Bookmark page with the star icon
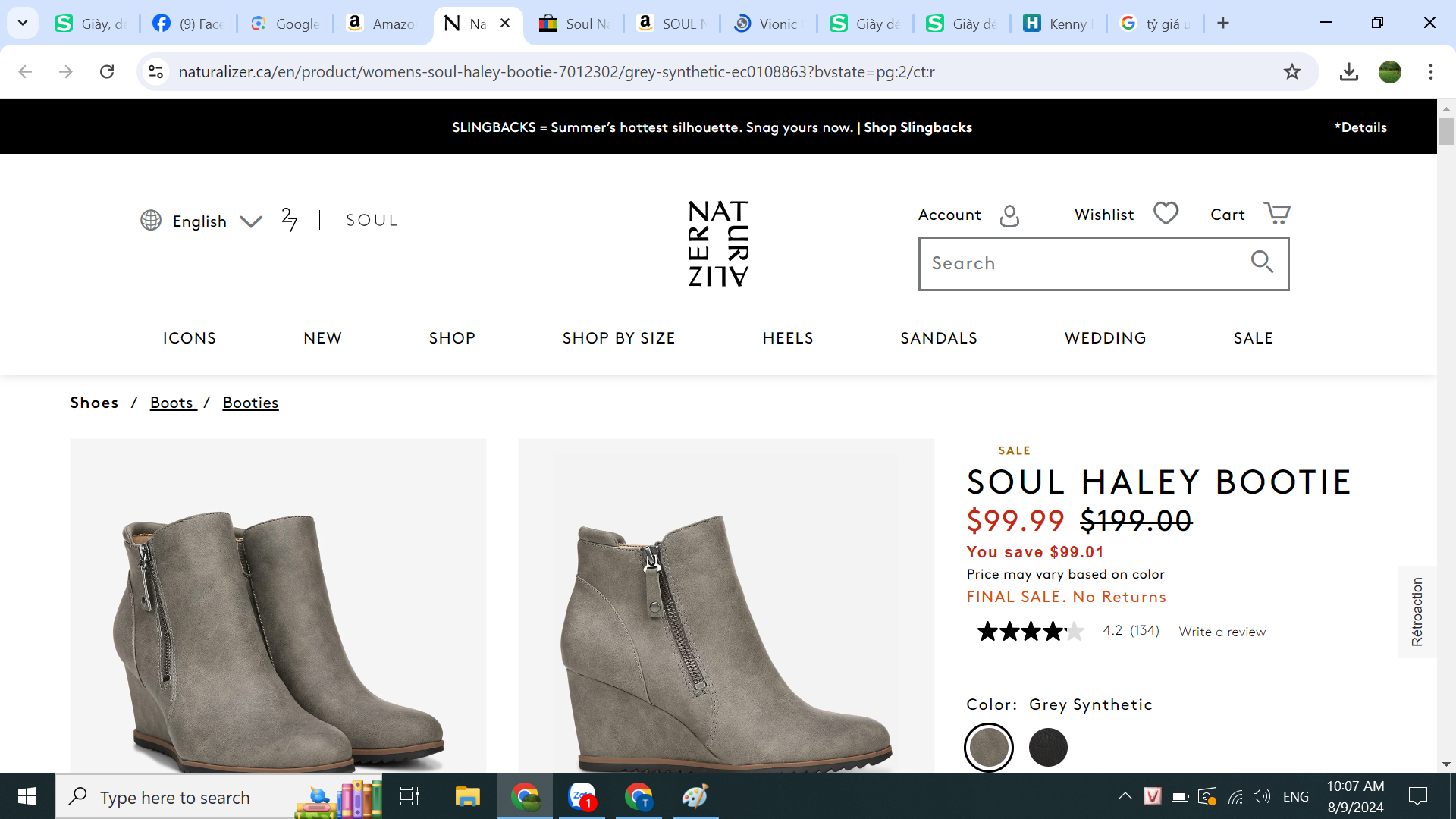This screenshot has height=819, width=1456. [1292, 71]
